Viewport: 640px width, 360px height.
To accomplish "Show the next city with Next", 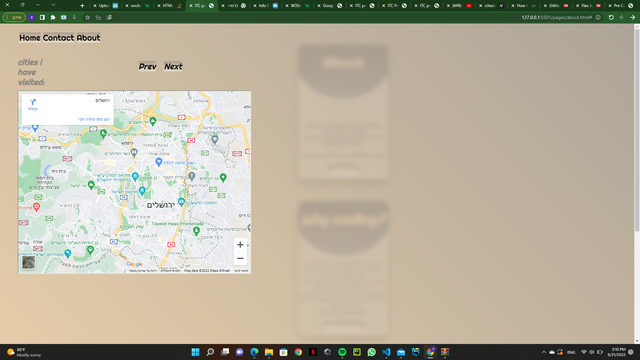I will (x=173, y=67).
